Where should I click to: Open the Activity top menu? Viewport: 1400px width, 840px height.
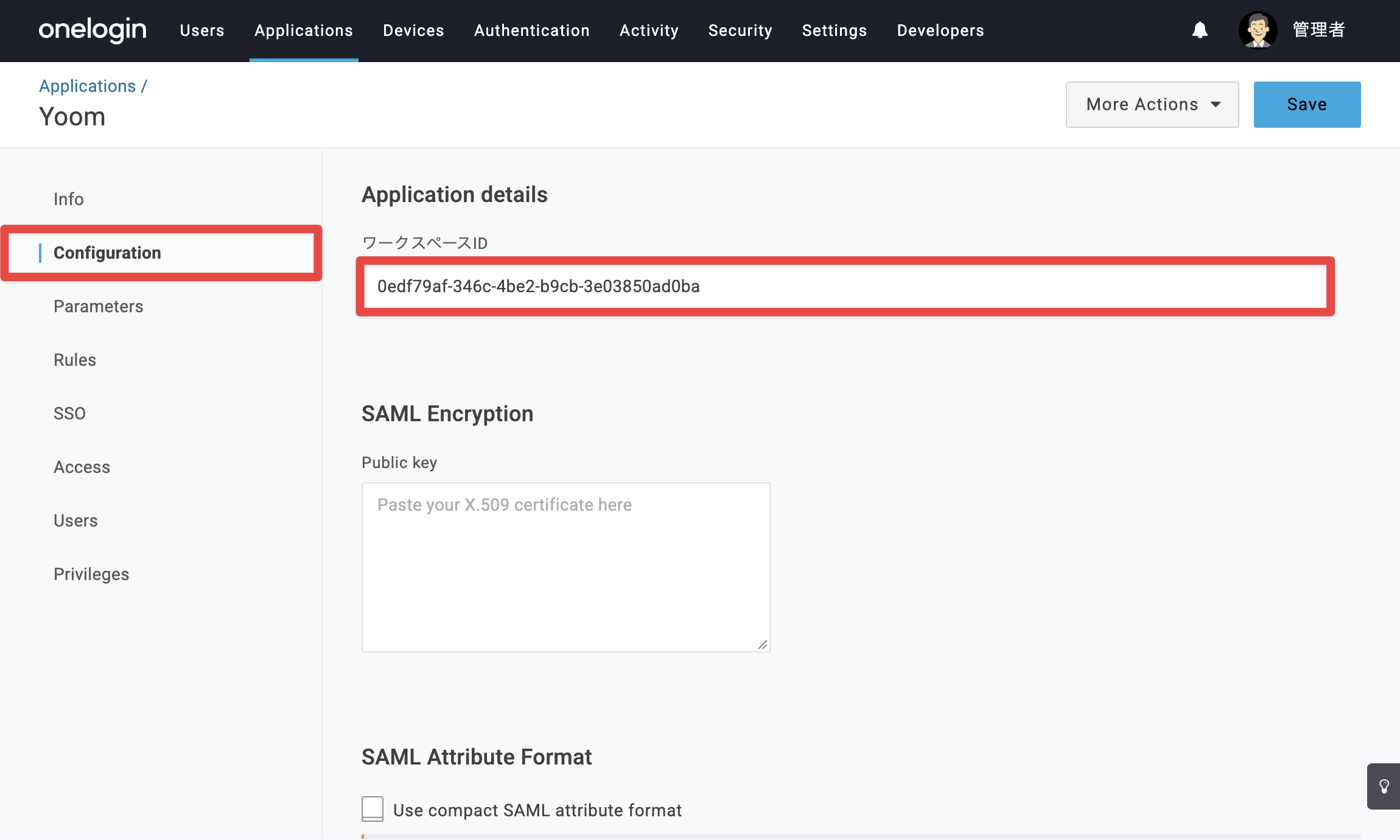pos(649,30)
